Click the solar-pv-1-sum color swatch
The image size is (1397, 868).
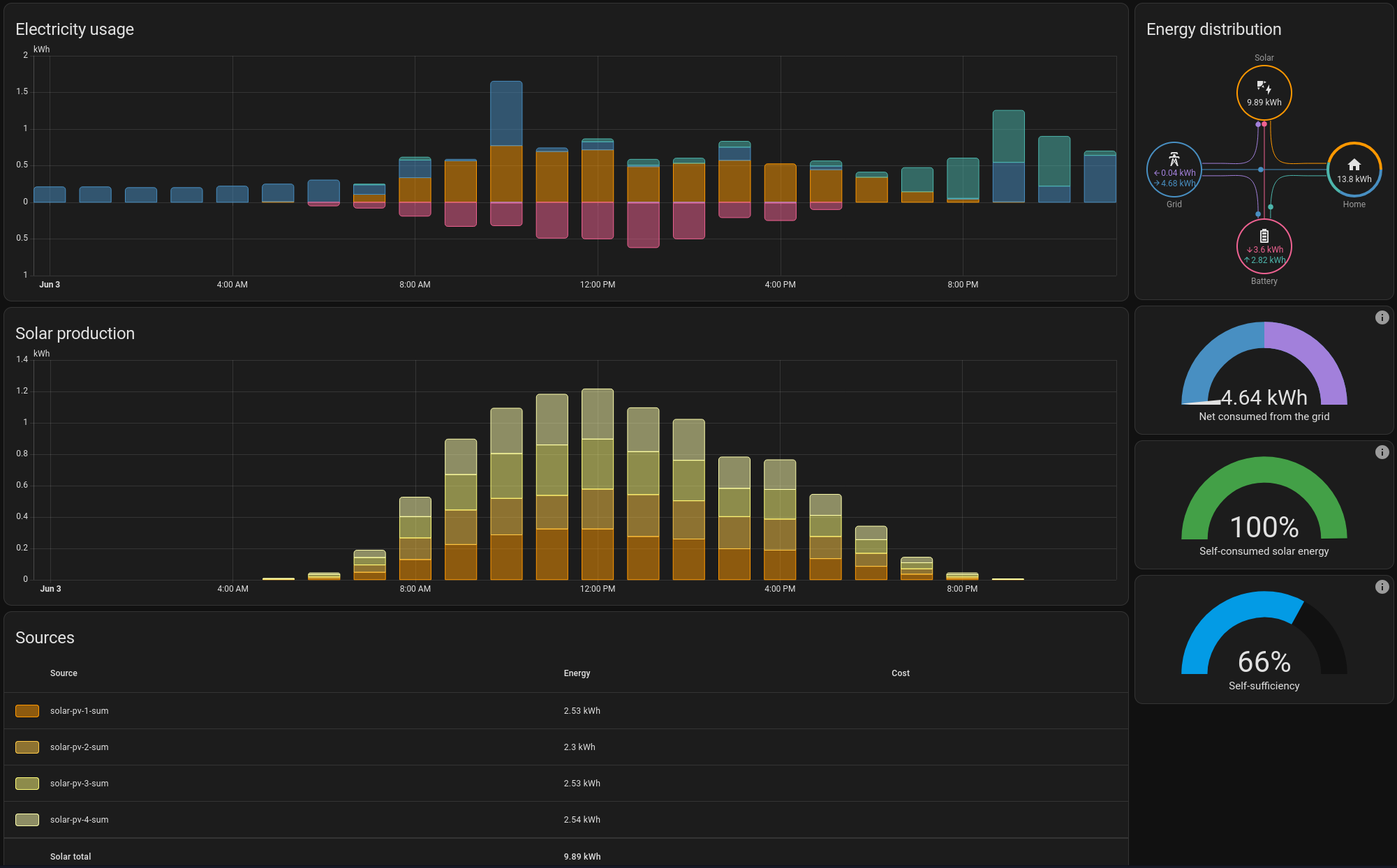click(27, 711)
